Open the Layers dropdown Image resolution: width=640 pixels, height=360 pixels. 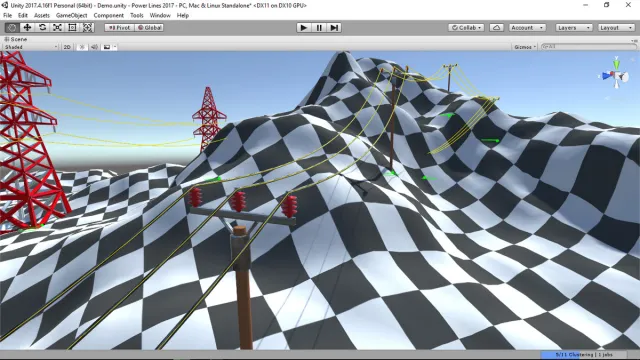pyautogui.click(x=574, y=27)
